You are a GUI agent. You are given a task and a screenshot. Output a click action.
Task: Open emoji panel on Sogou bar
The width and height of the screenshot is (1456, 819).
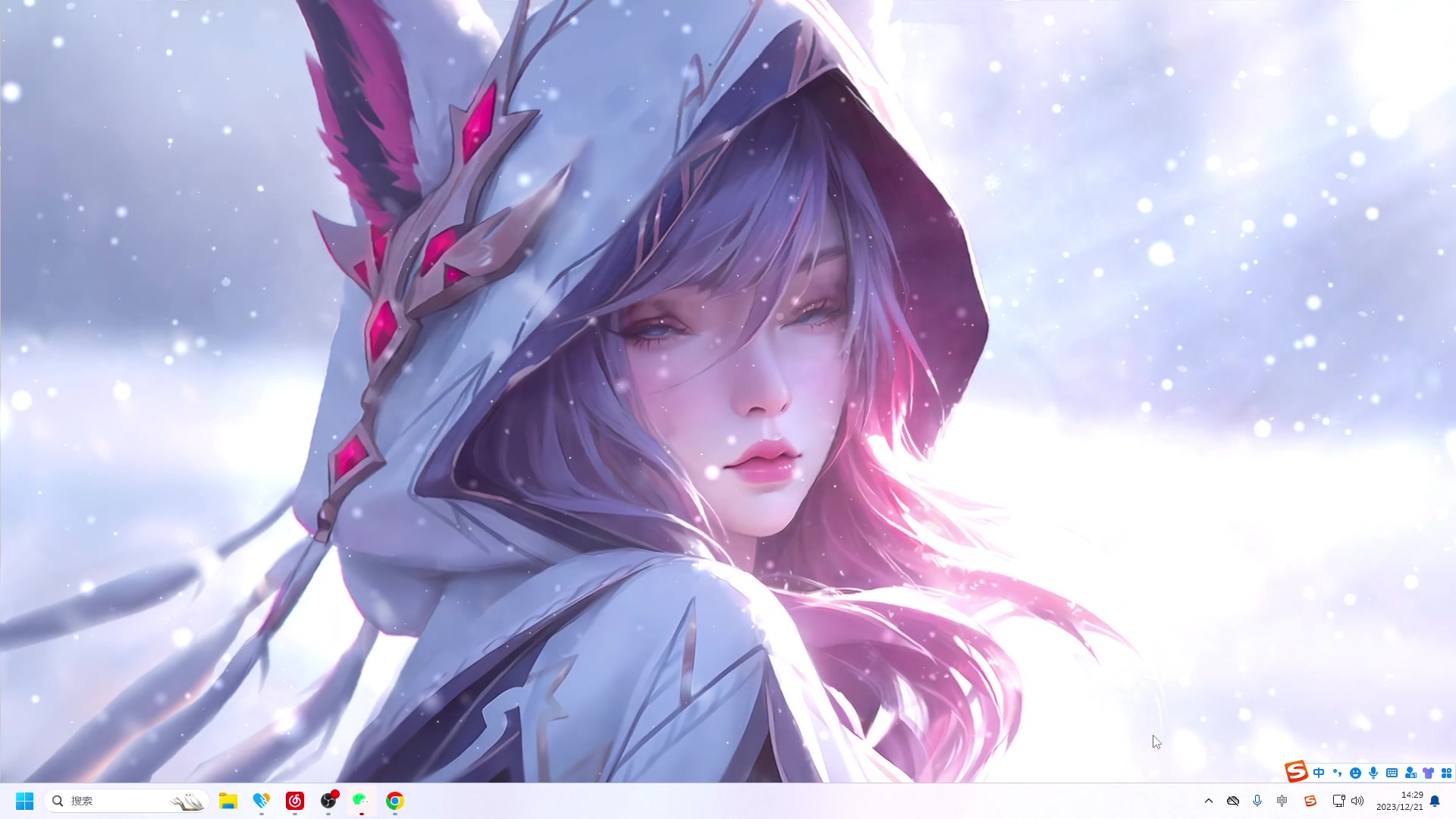coord(1355,773)
